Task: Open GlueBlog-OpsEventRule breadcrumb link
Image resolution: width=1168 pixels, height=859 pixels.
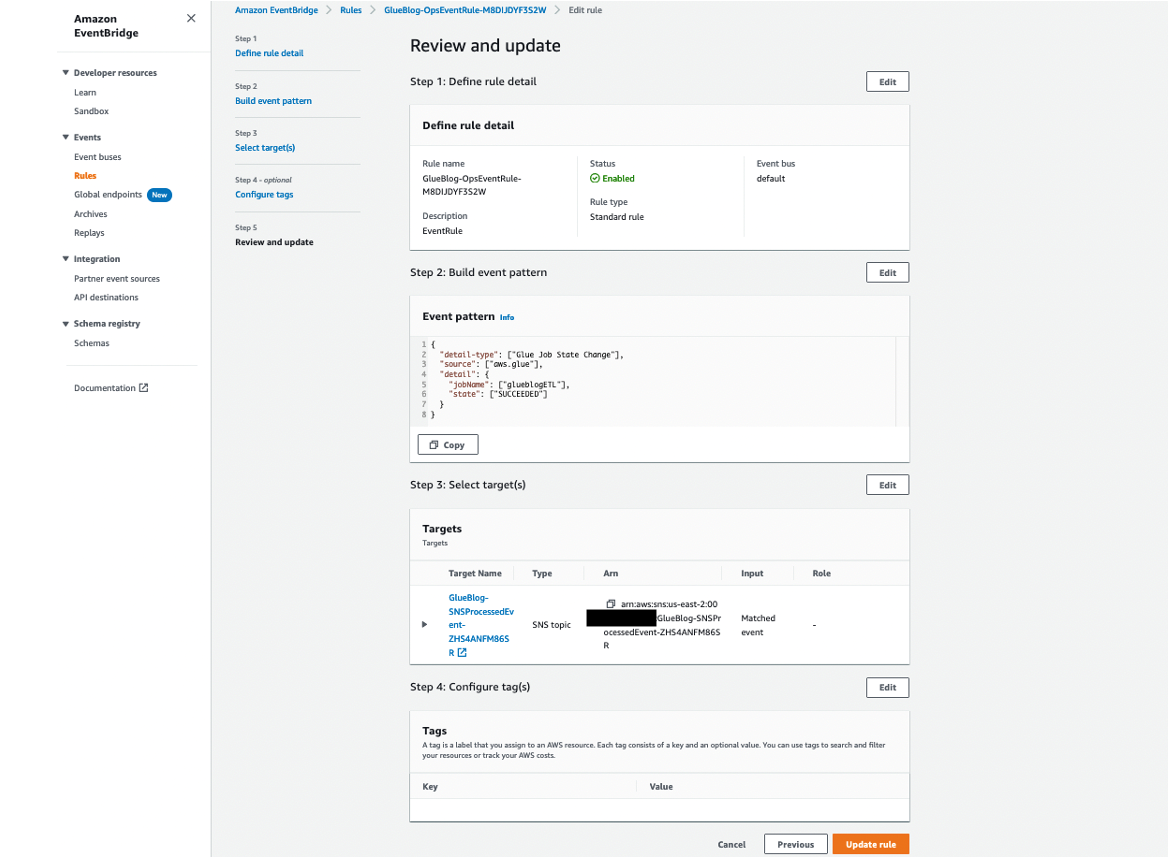Action: [x=465, y=10]
